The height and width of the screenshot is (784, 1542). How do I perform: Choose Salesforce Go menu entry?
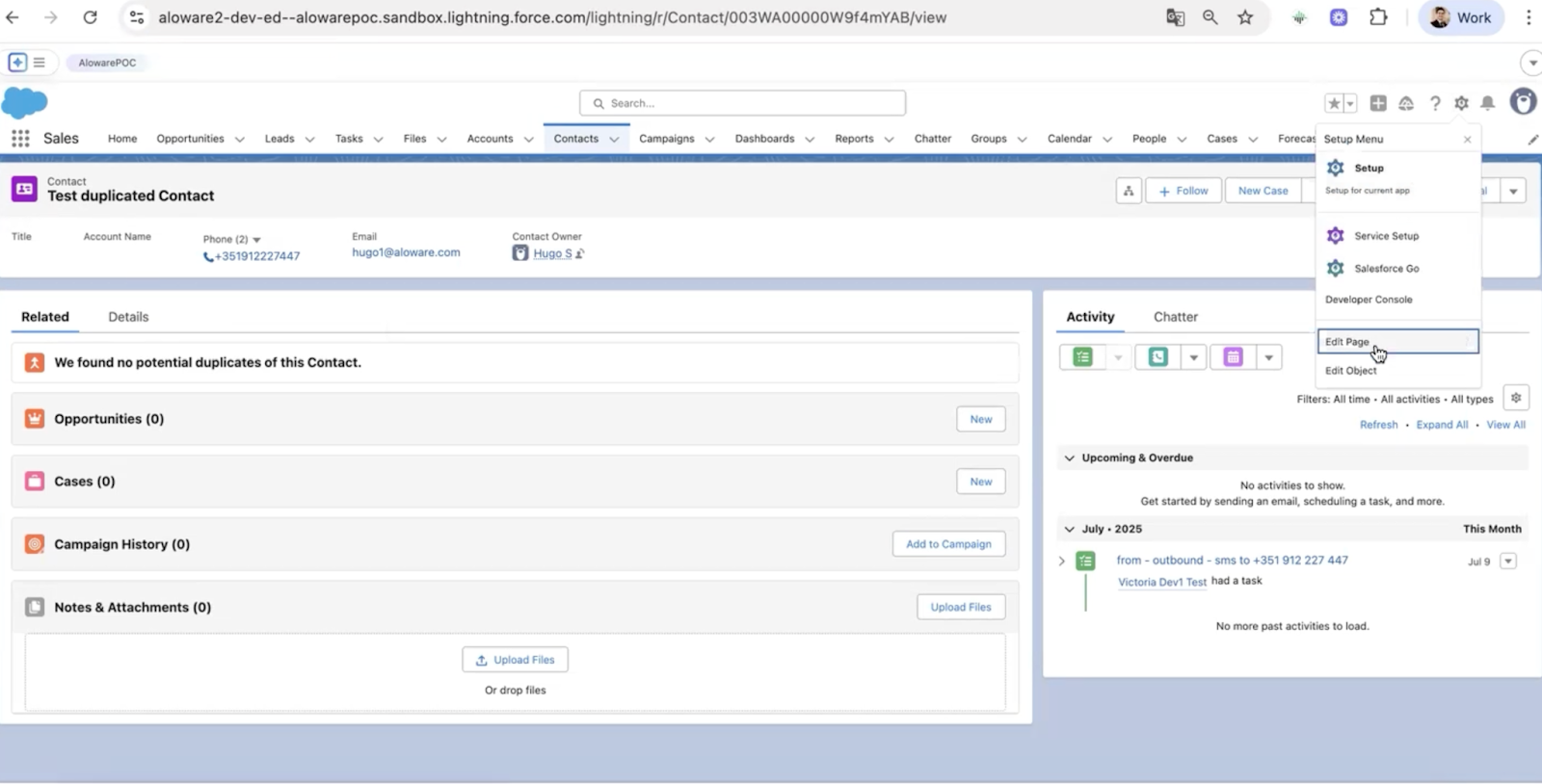coord(1397,269)
